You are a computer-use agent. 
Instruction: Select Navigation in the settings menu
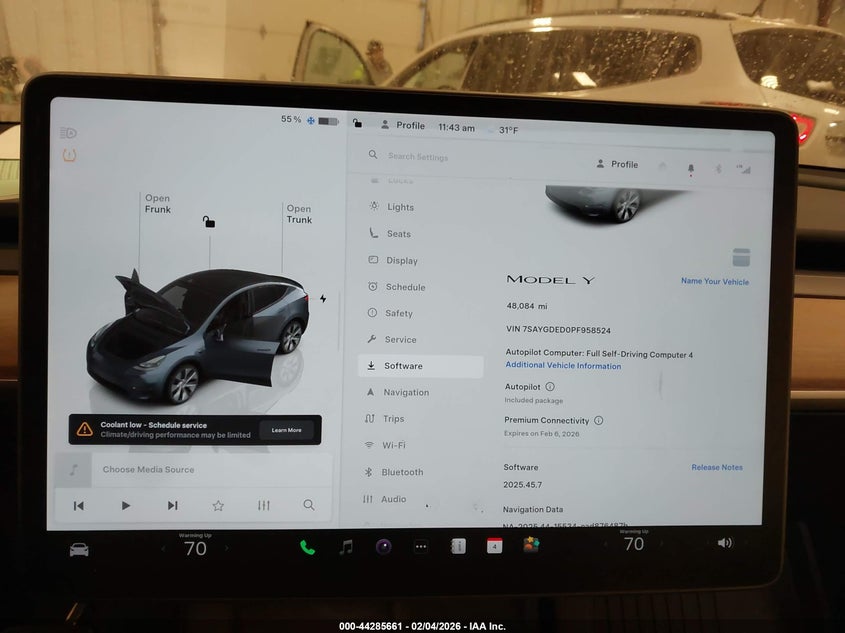coord(405,393)
